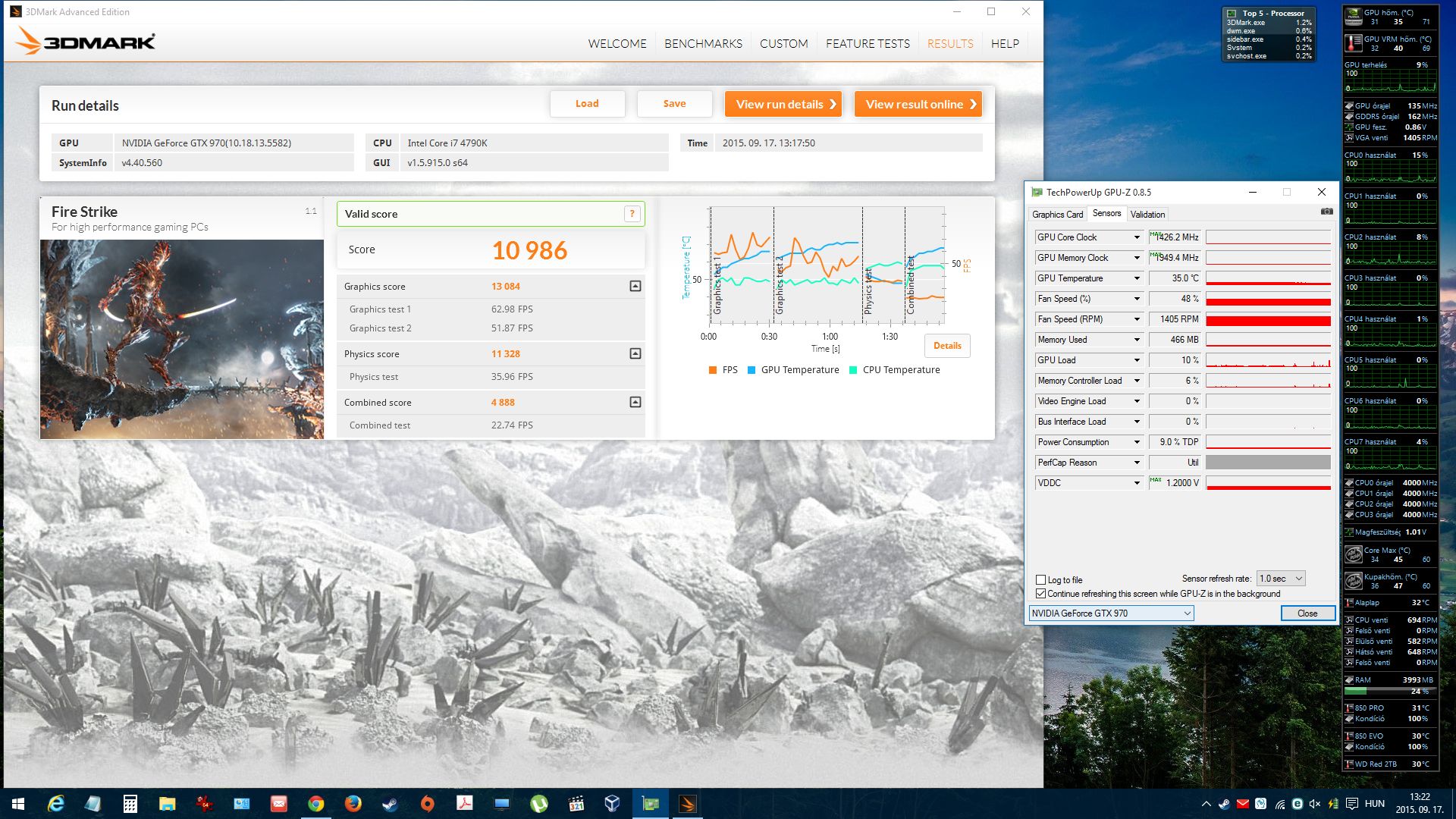Switch to Graphics Card tab in GPU-Z

(x=1057, y=215)
